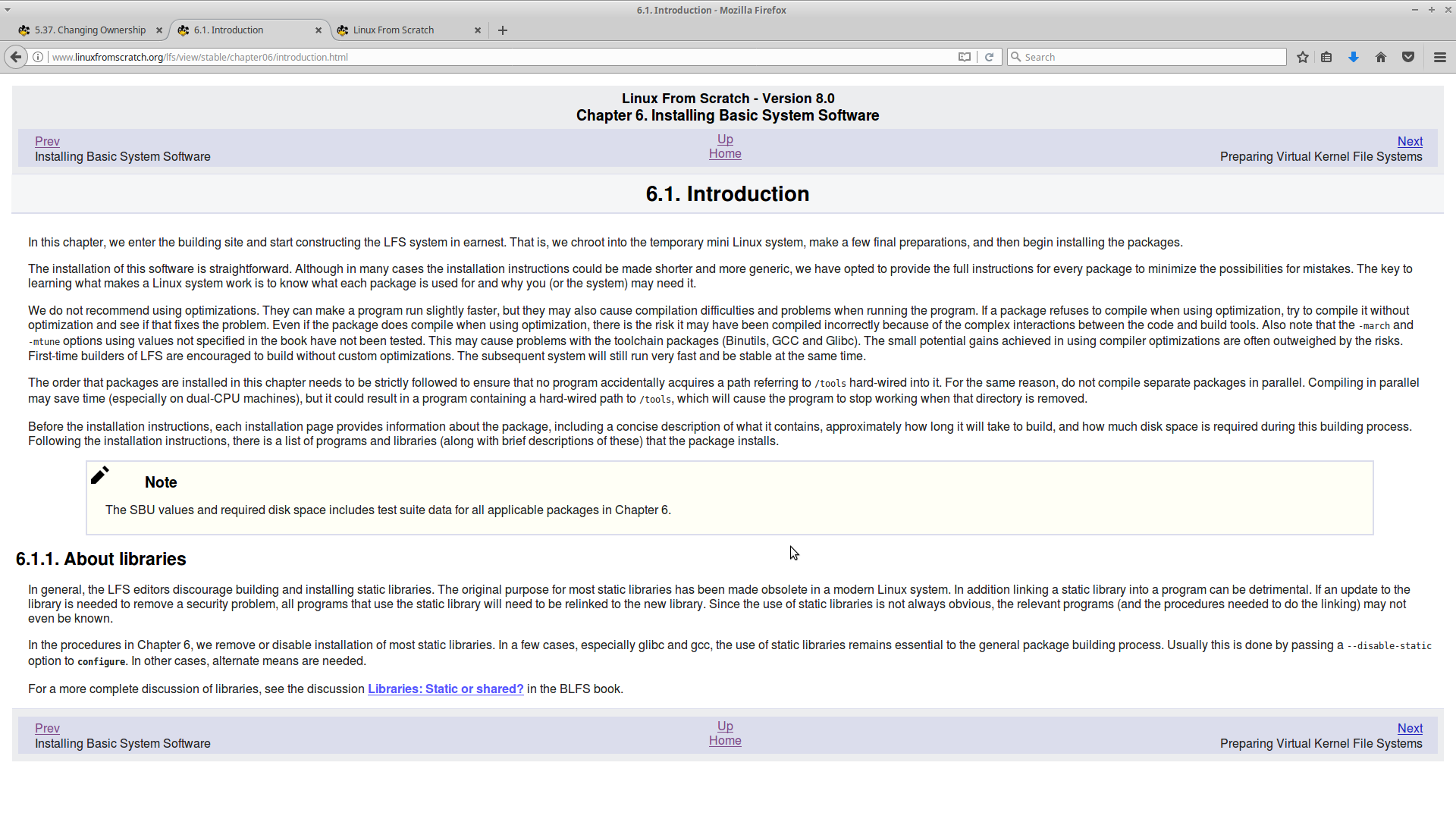Viewport: 1456px width, 819px height.
Task: Open site information icon in address bar
Action: tap(37, 57)
